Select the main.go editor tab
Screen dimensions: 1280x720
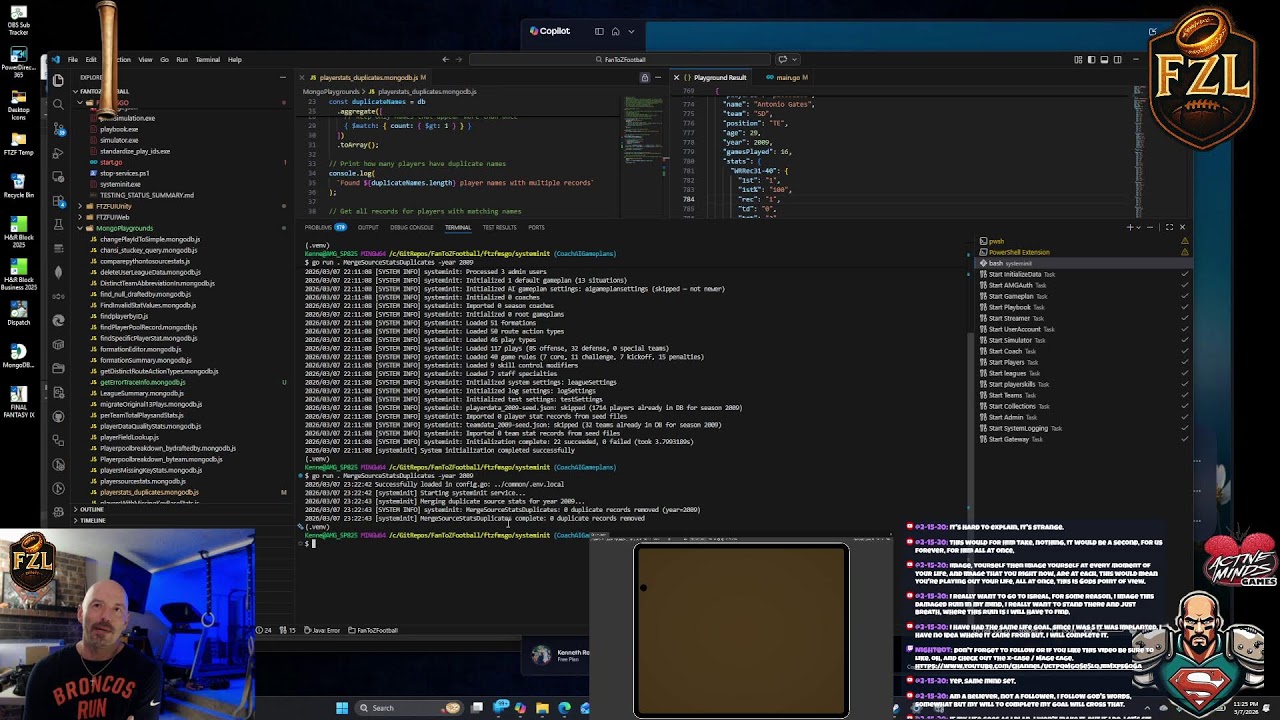[787, 77]
